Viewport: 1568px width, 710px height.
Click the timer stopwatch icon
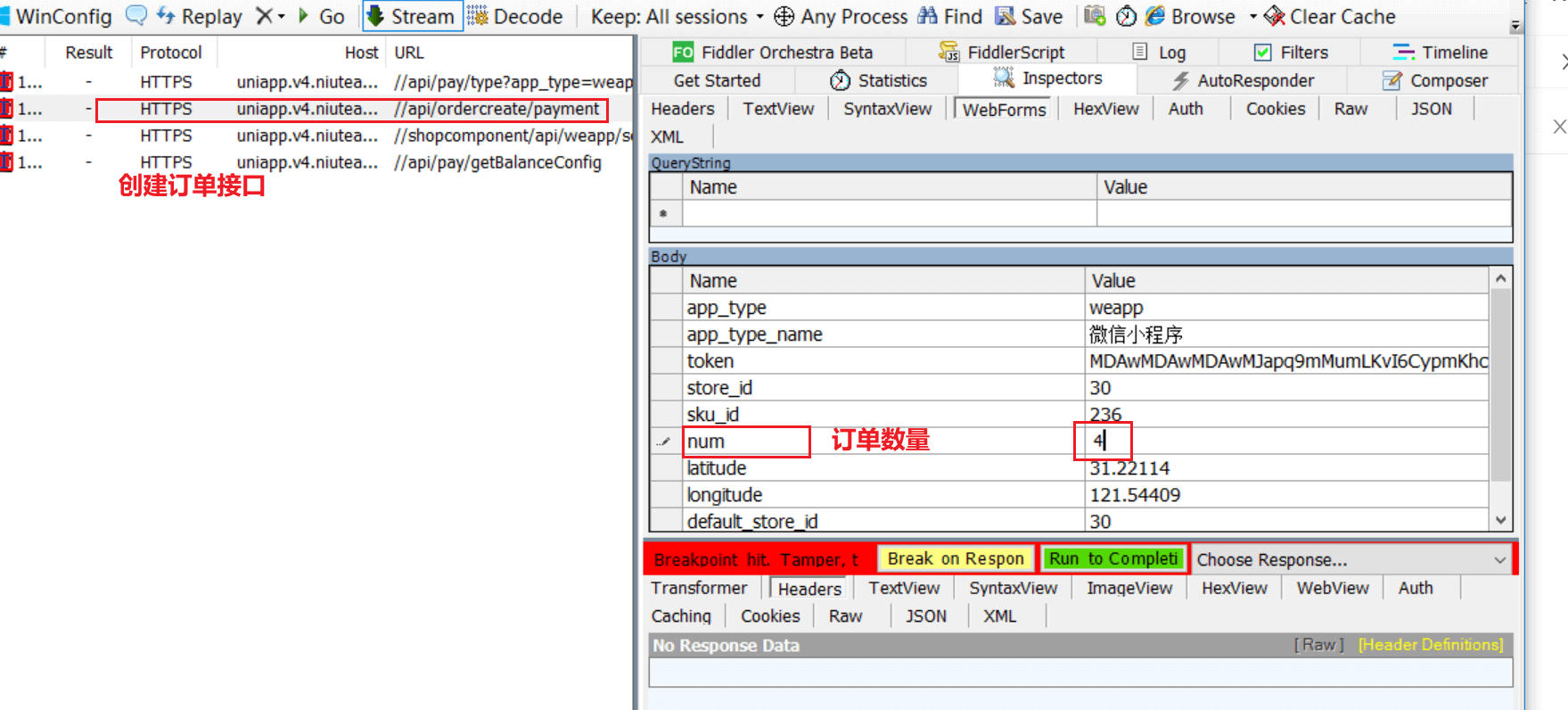(x=1127, y=16)
